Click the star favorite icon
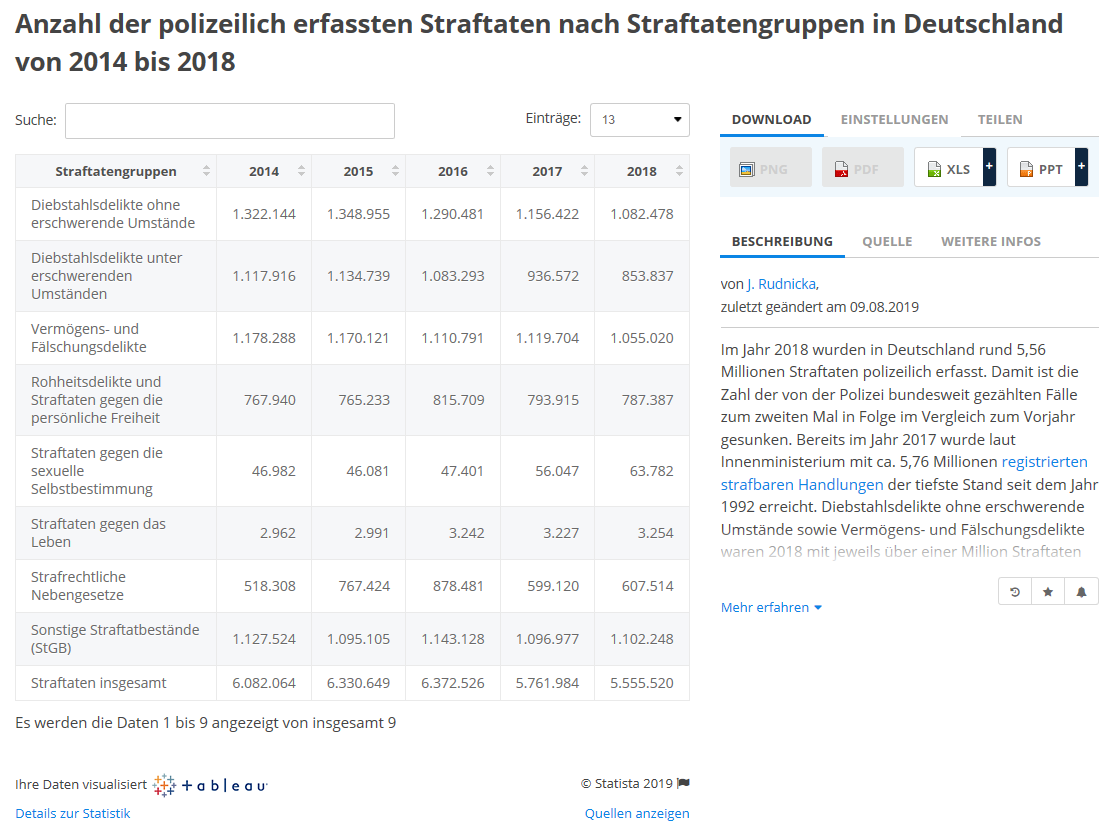Screen dimensions: 1115x833 click(1048, 592)
